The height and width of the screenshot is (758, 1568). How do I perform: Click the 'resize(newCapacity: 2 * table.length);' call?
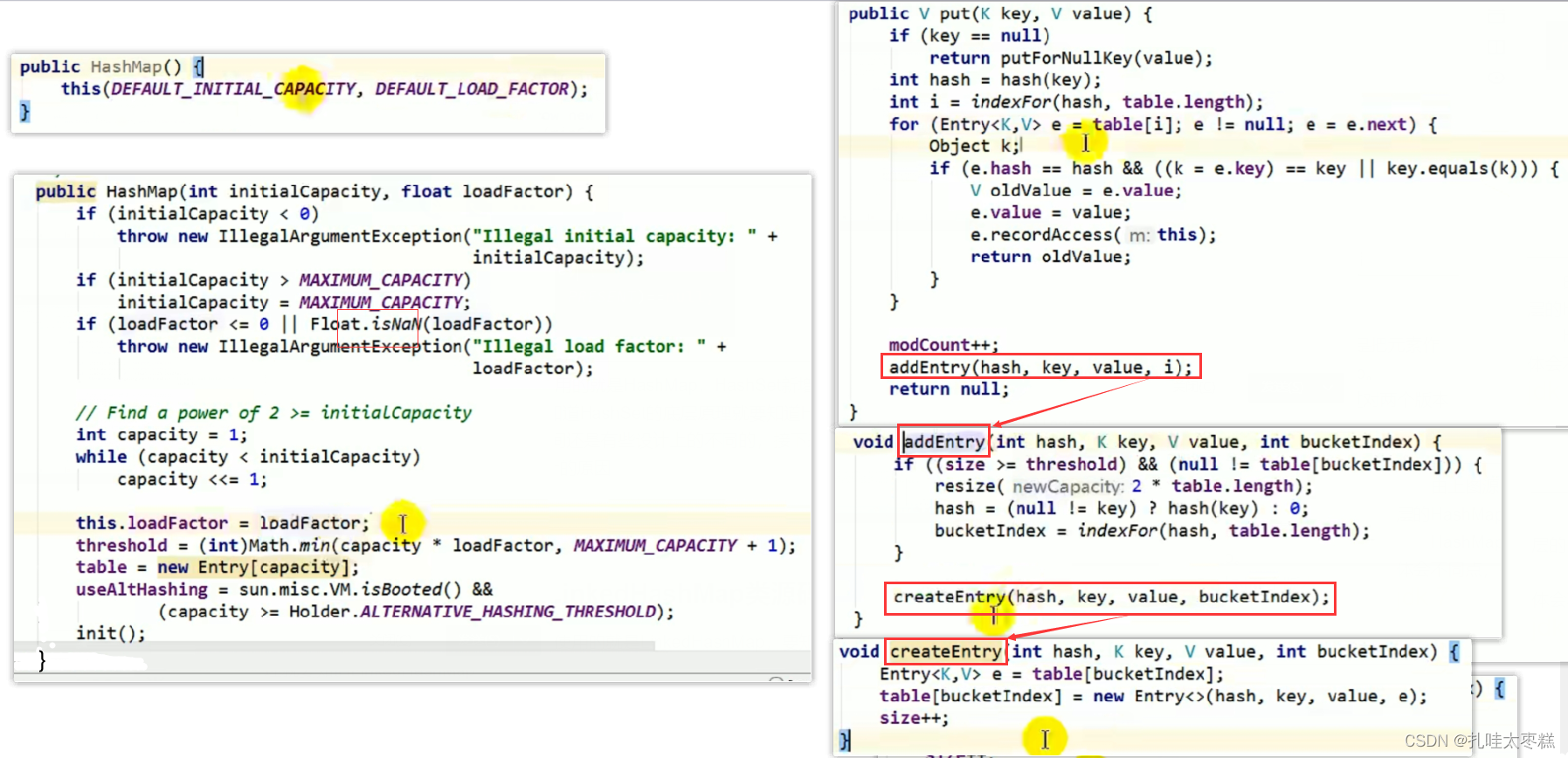pyautogui.click(x=1123, y=486)
